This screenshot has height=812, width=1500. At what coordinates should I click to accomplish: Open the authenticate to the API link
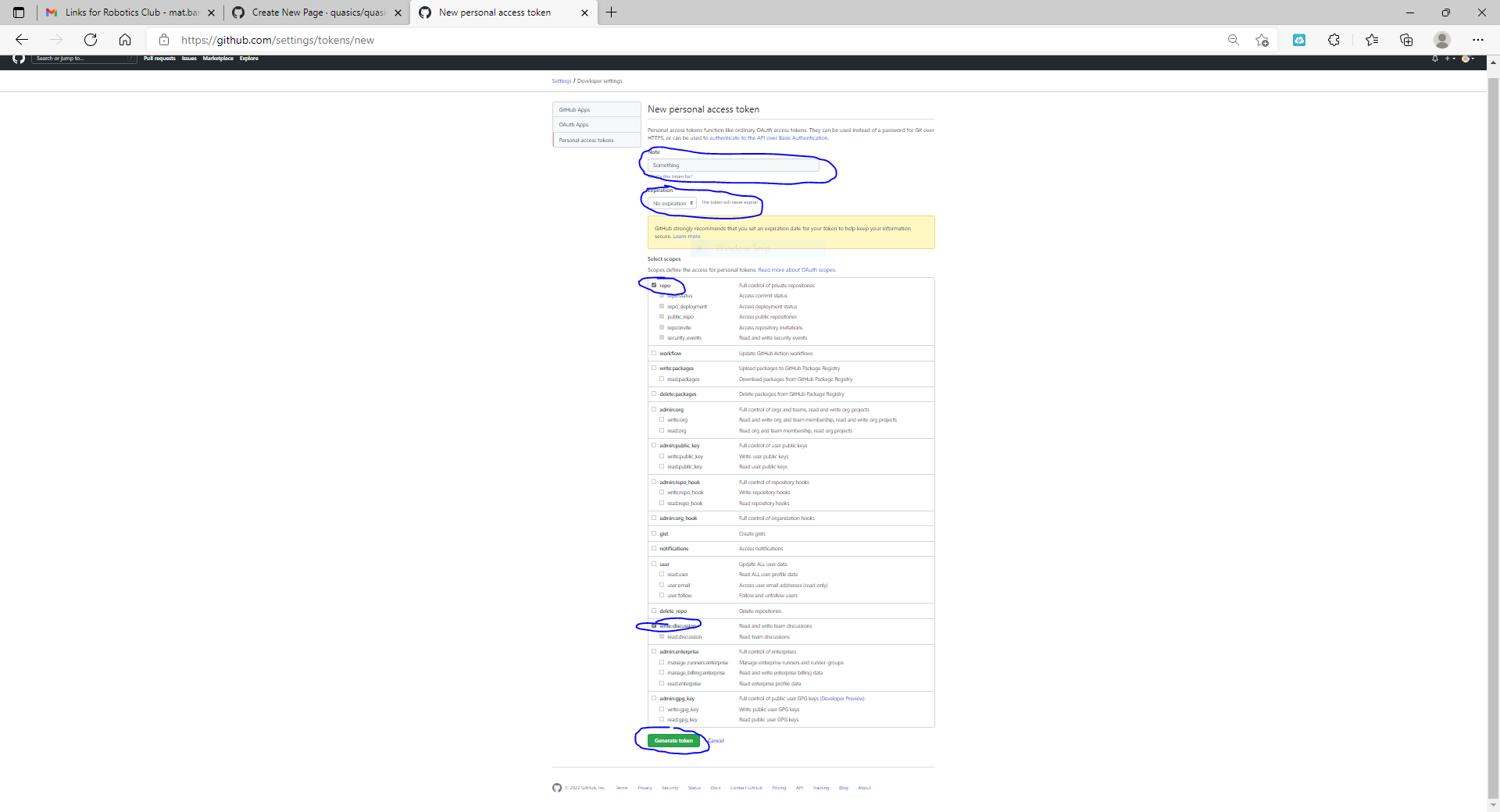point(768,138)
